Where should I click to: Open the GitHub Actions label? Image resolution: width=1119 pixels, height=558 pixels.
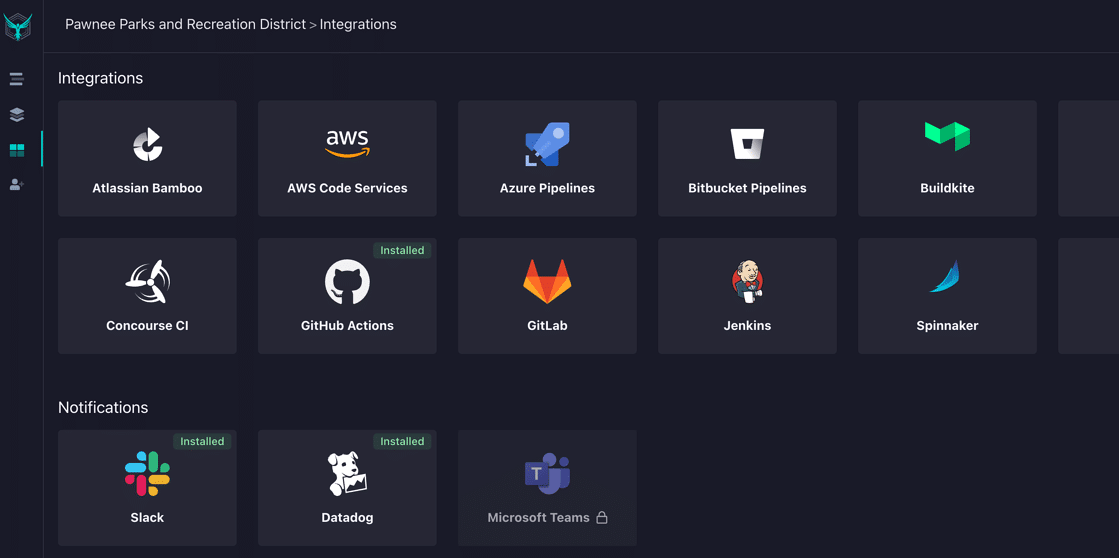(x=348, y=325)
